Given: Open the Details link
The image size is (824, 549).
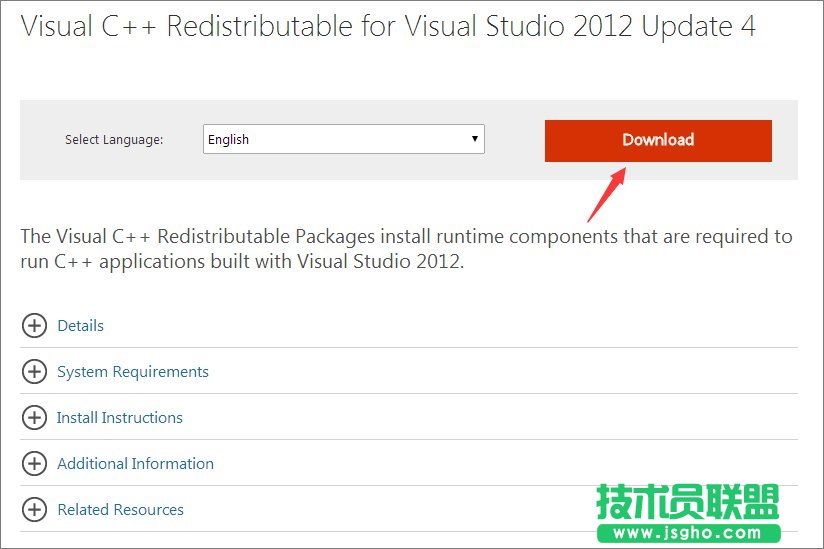Looking at the screenshot, I should pos(80,326).
